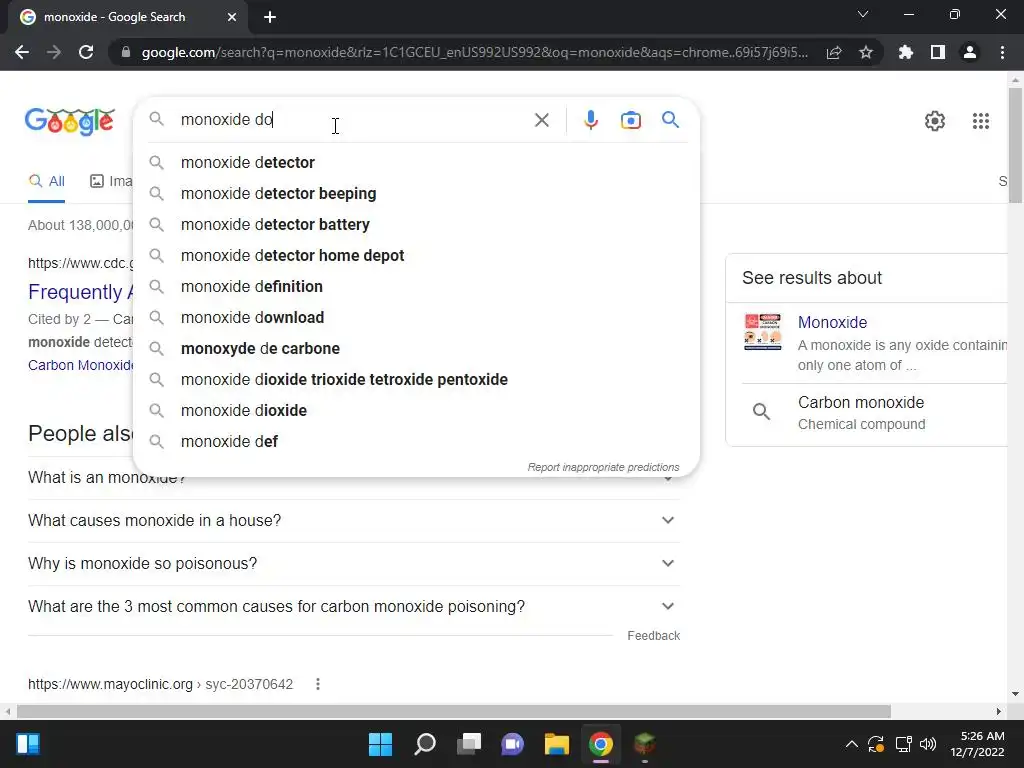This screenshot has height=768, width=1024.
Task: Open Google quick settings gear
Action: coord(935,121)
